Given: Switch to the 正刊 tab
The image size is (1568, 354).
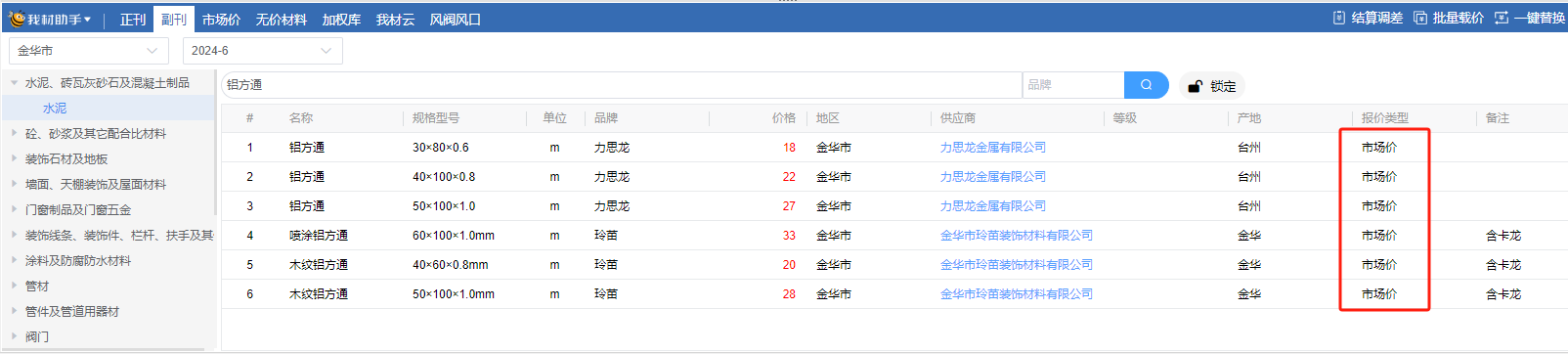Looking at the screenshot, I should [133, 20].
